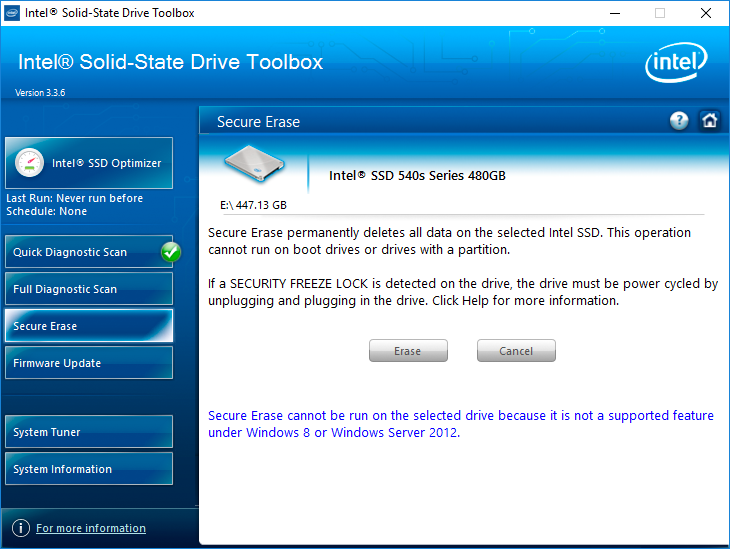Click the green checkmark on Quick Diagnostic Scan
This screenshot has height=549, width=730.
(171, 252)
